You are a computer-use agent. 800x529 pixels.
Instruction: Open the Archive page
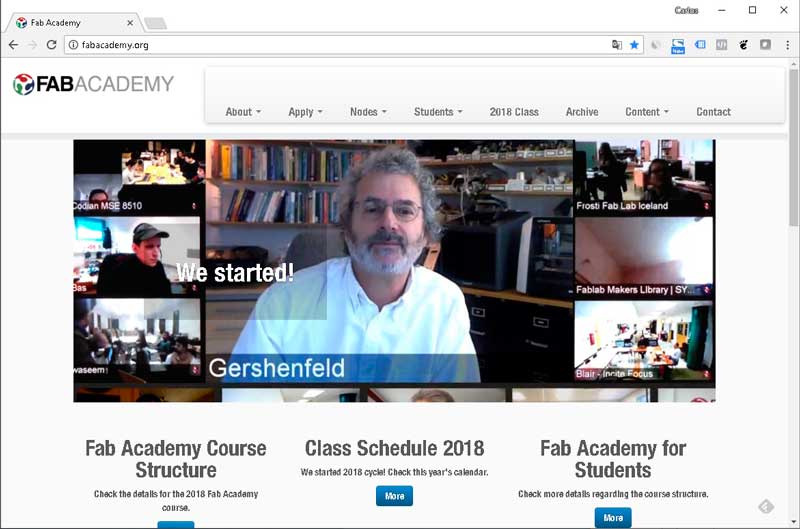[582, 112]
